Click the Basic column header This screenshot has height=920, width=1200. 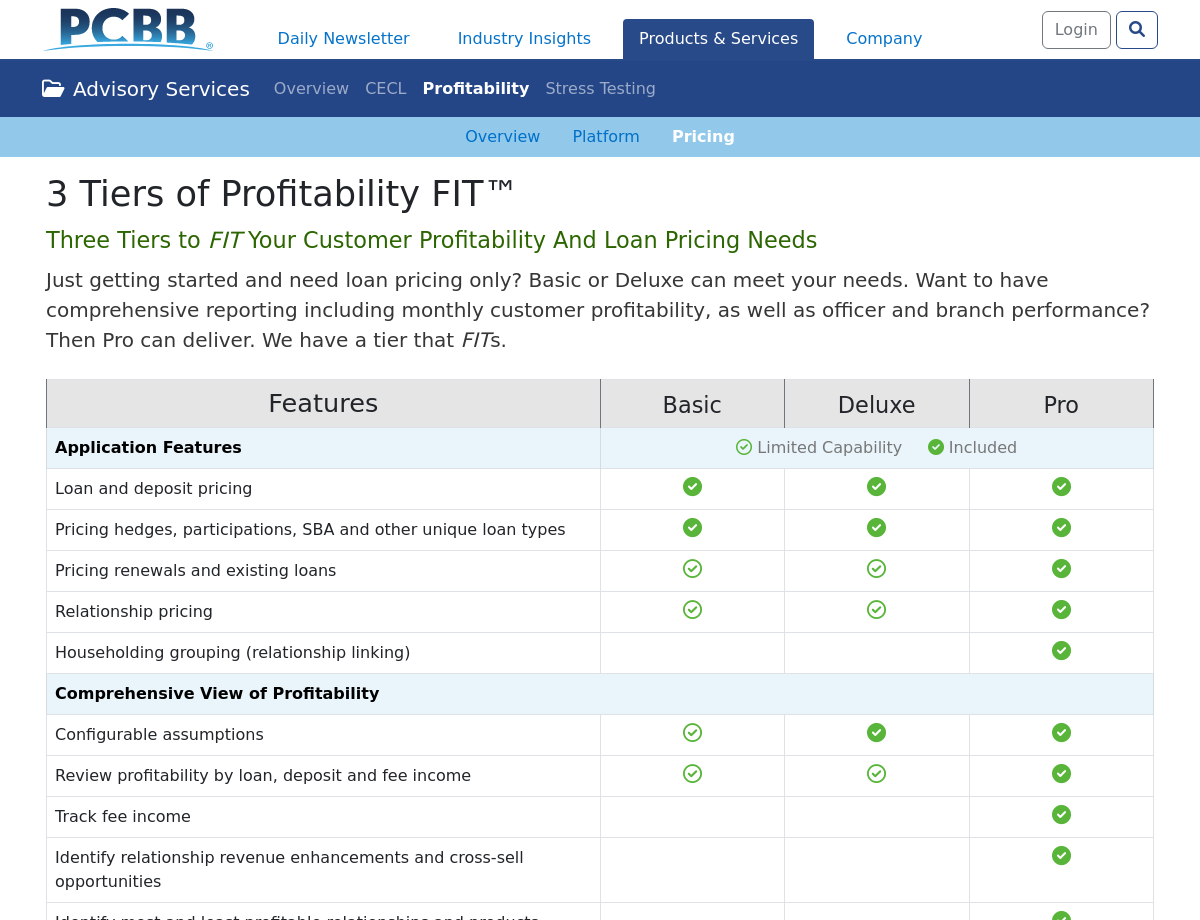click(x=692, y=405)
